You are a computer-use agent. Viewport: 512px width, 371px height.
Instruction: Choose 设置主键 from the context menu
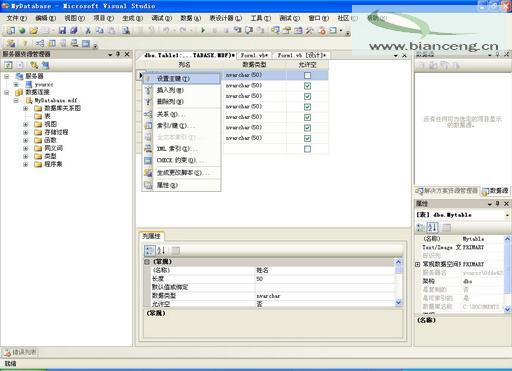click(x=182, y=79)
